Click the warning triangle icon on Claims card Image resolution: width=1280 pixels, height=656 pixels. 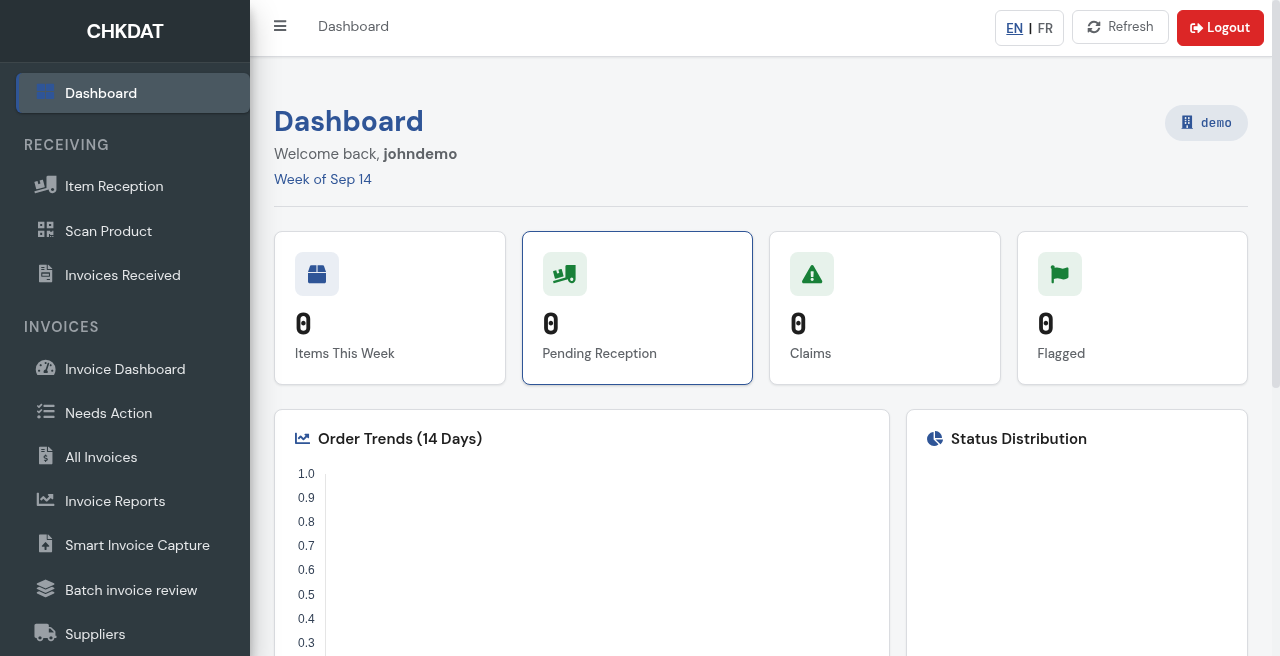[812, 274]
